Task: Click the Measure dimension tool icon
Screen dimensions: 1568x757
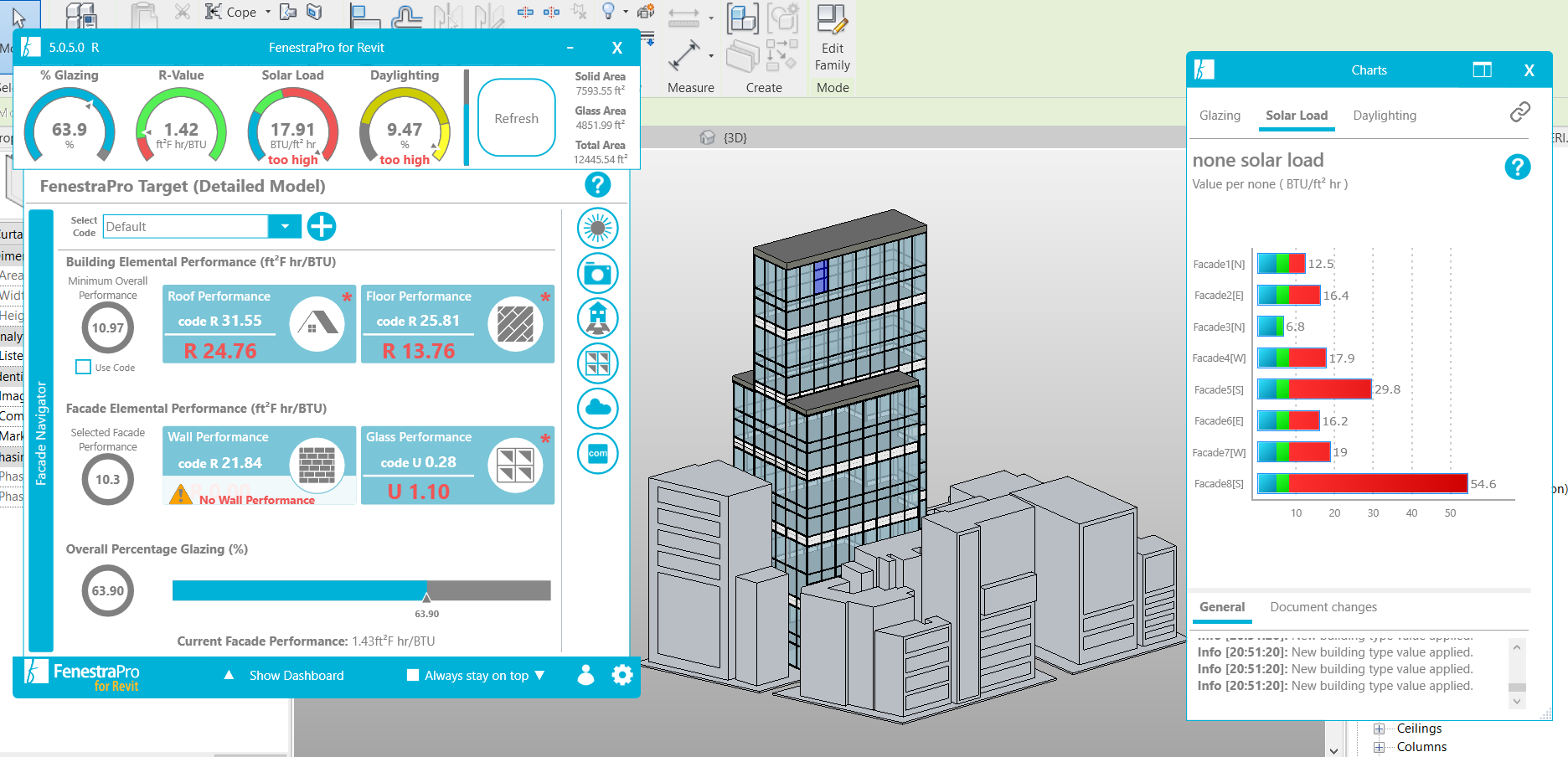Action: pyautogui.click(x=683, y=56)
